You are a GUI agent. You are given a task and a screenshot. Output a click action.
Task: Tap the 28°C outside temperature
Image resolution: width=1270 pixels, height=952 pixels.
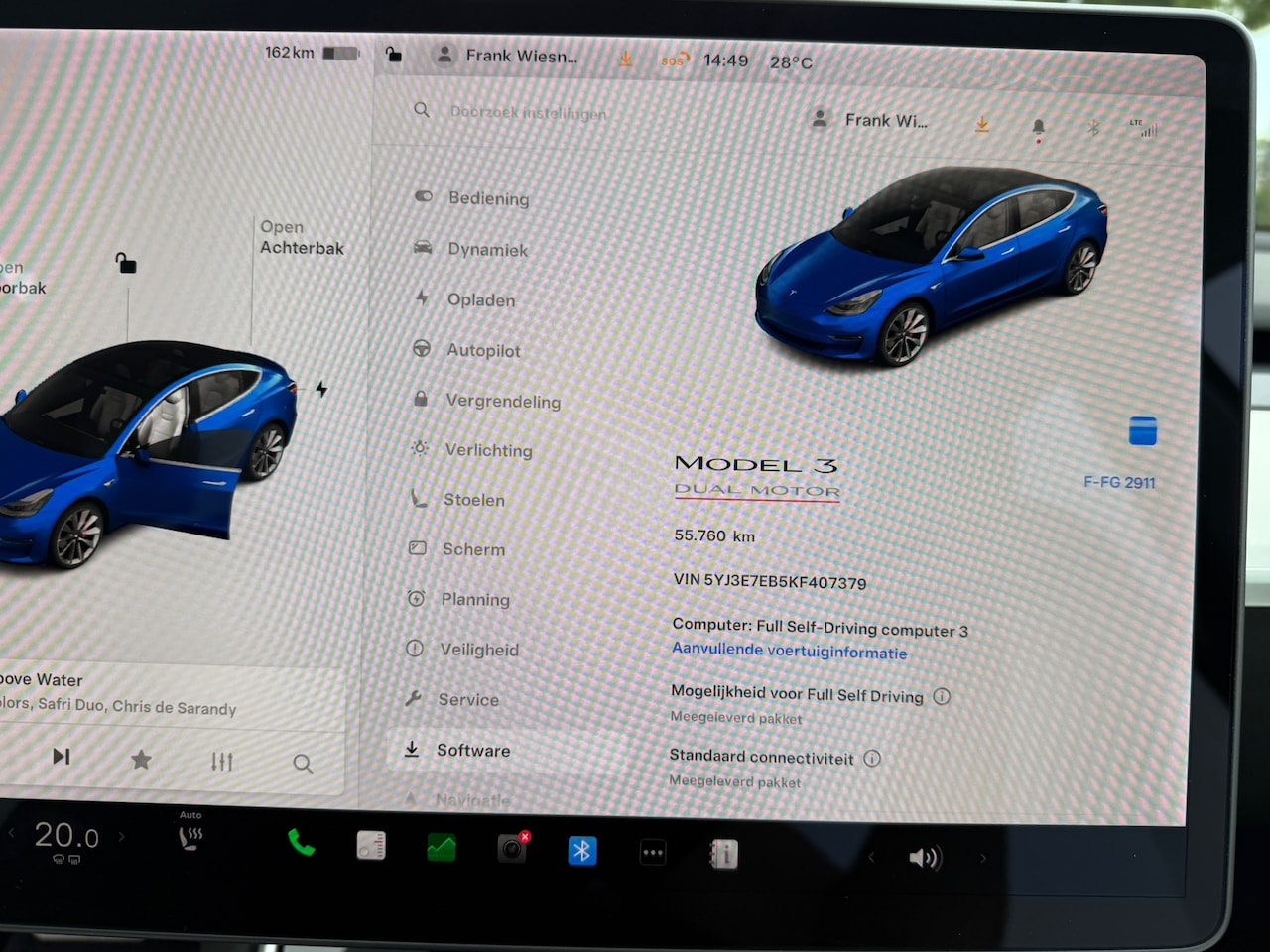click(791, 62)
